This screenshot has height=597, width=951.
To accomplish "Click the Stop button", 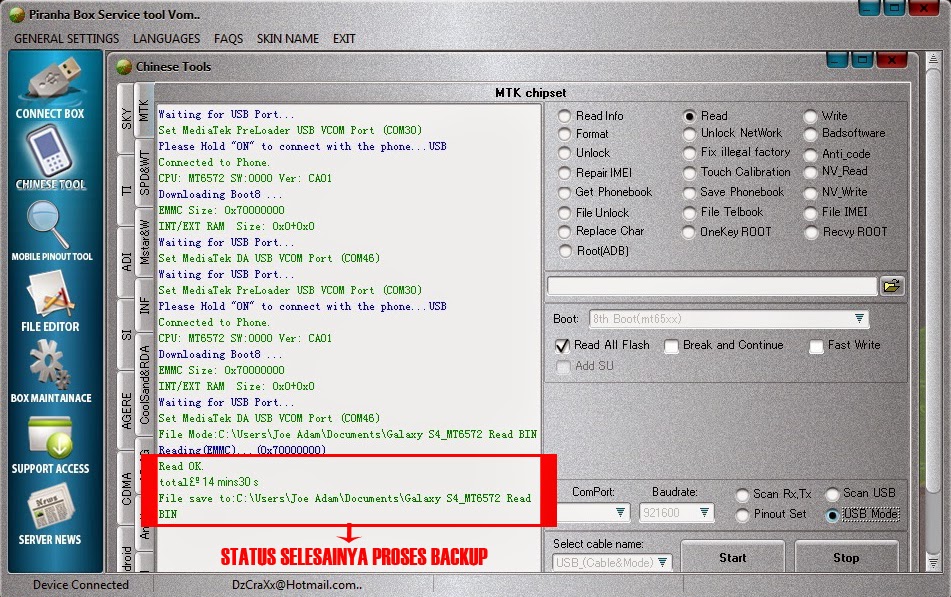I will [x=846, y=557].
